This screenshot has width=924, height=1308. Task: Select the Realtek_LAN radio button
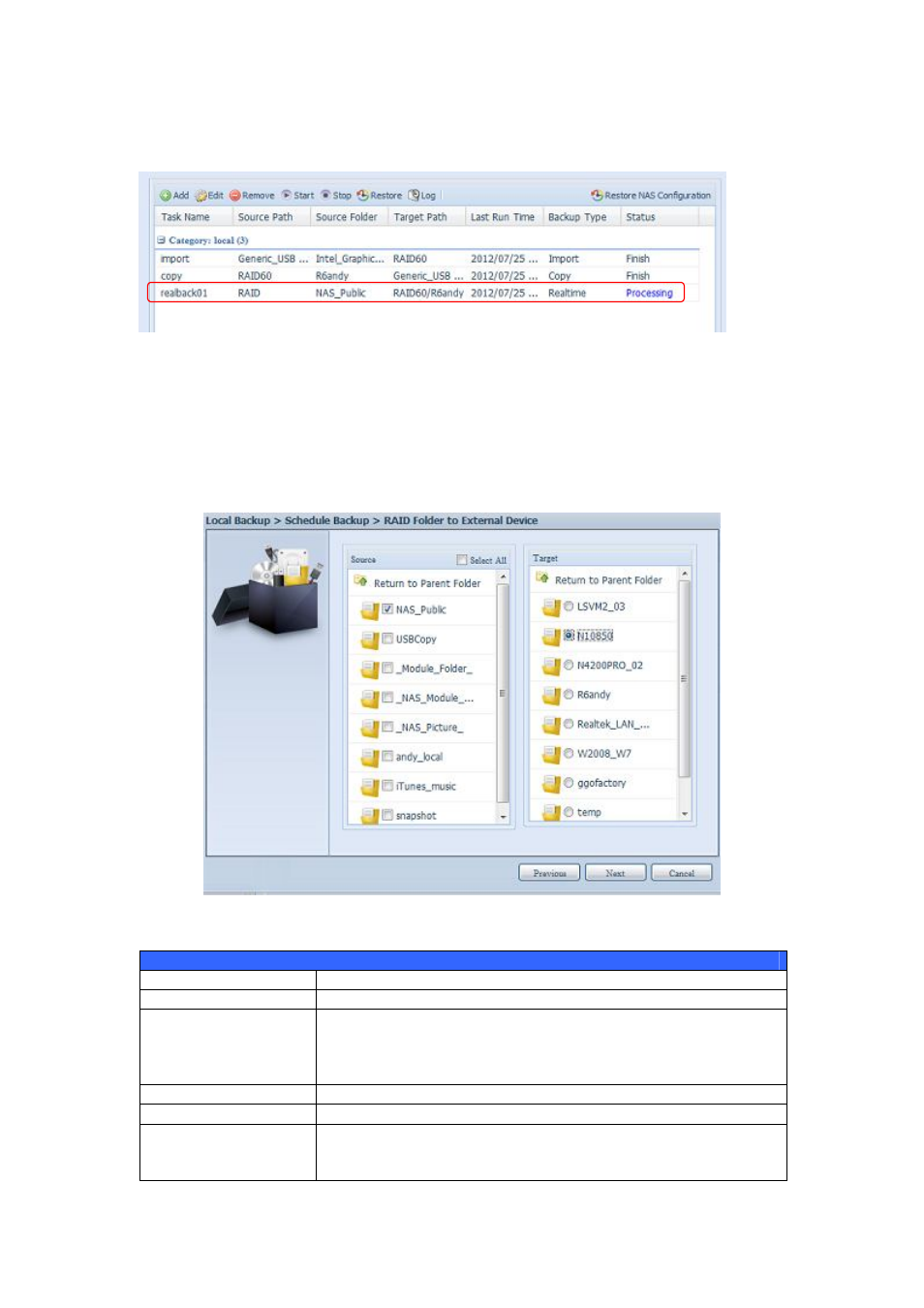[569, 724]
